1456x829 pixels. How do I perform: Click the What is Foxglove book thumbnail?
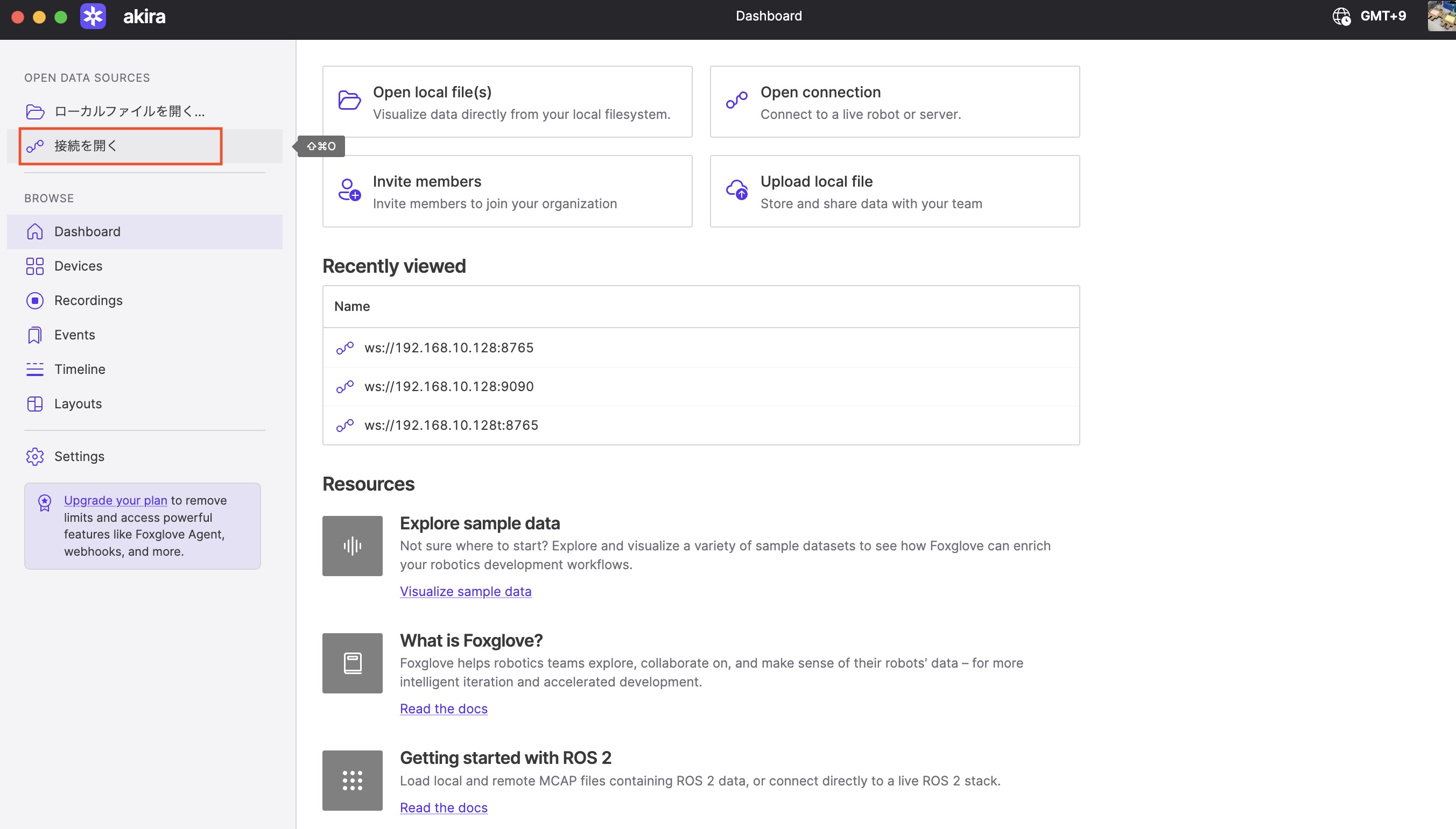(353, 663)
